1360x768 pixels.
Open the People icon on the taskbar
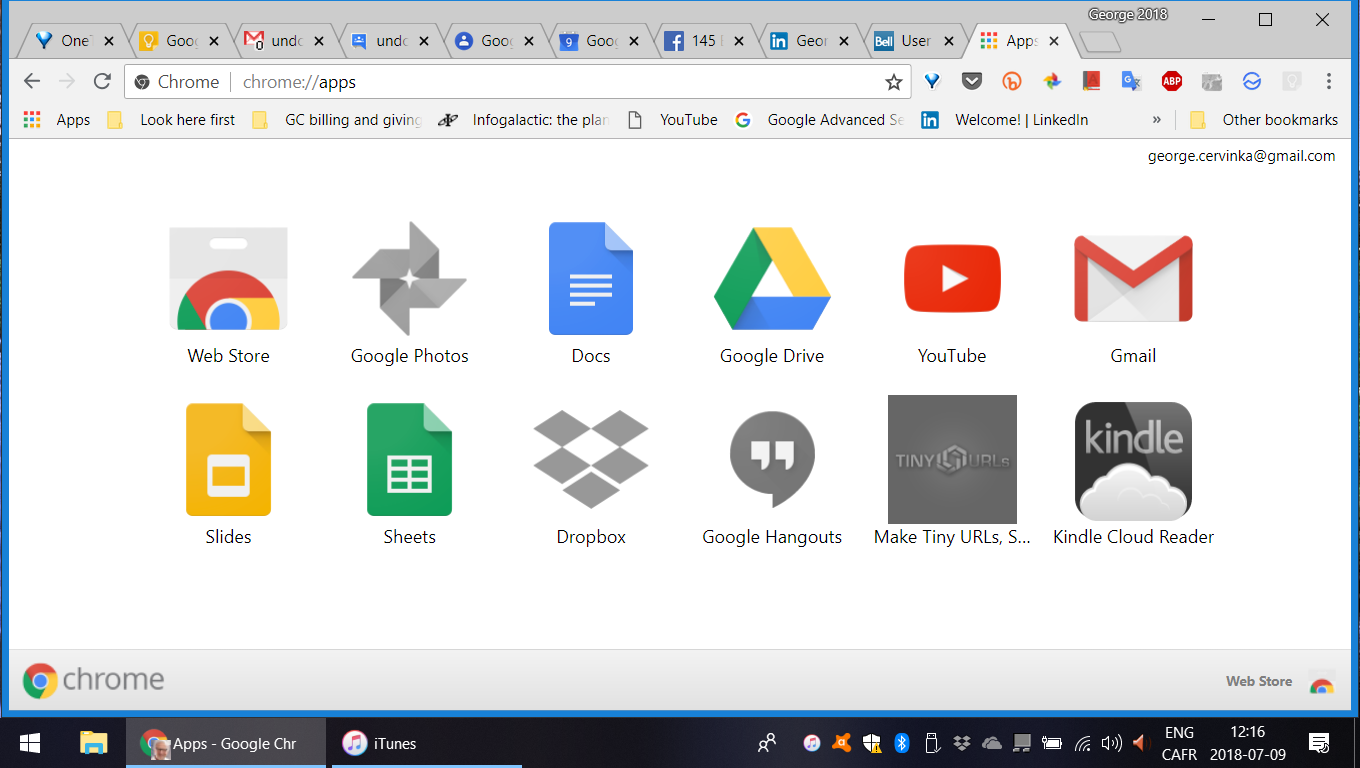click(x=767, y=743)
